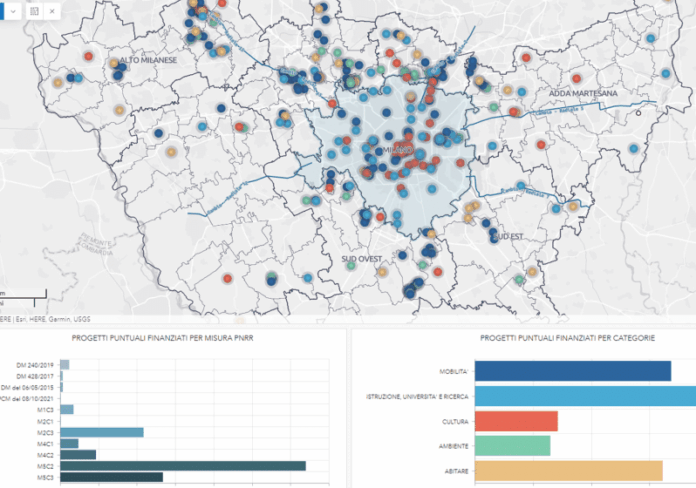Select the M5C2 bar in PNRR chart

tap(182, 466)
